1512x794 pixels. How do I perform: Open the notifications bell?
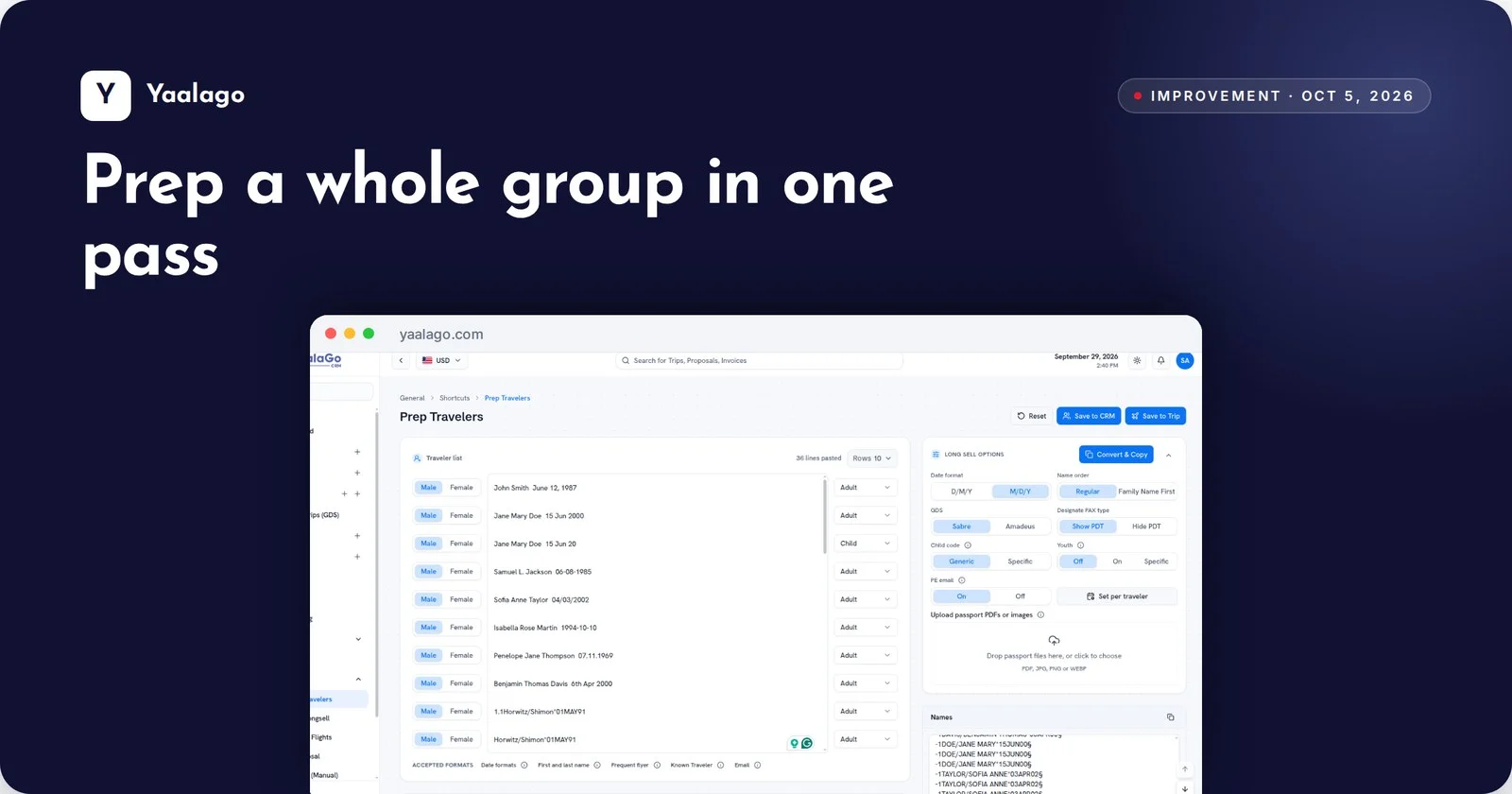click(x=1160, y=360)
